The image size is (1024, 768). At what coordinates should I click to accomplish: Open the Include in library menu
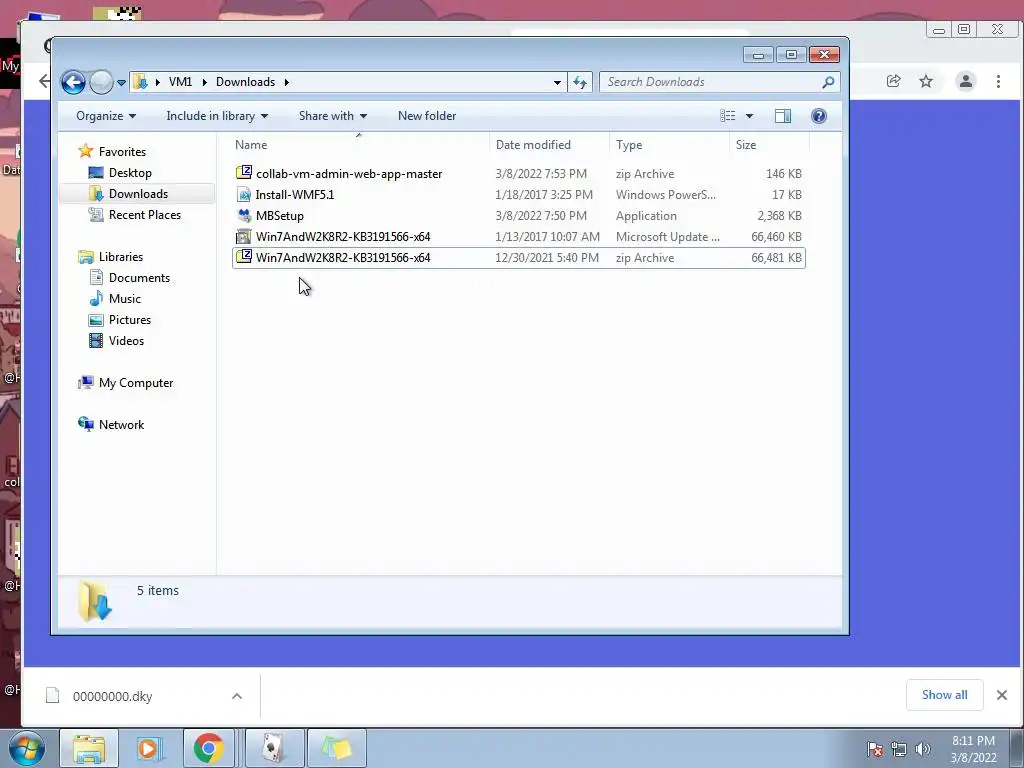pyautogui.click(x=217, y=116)
